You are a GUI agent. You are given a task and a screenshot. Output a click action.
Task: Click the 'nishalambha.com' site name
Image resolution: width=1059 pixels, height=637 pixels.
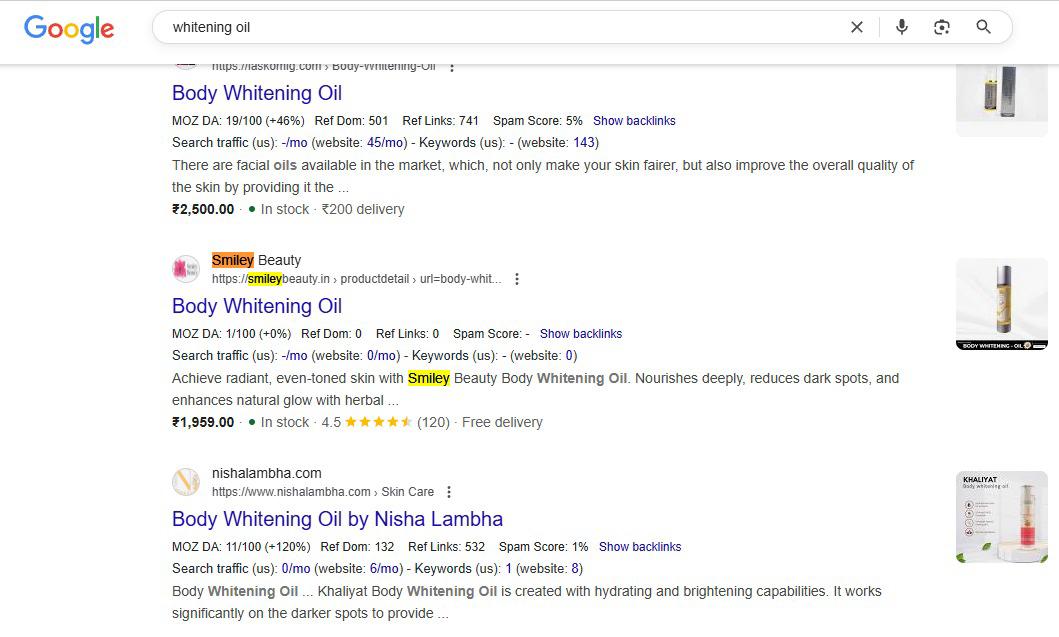pos(267,473)
